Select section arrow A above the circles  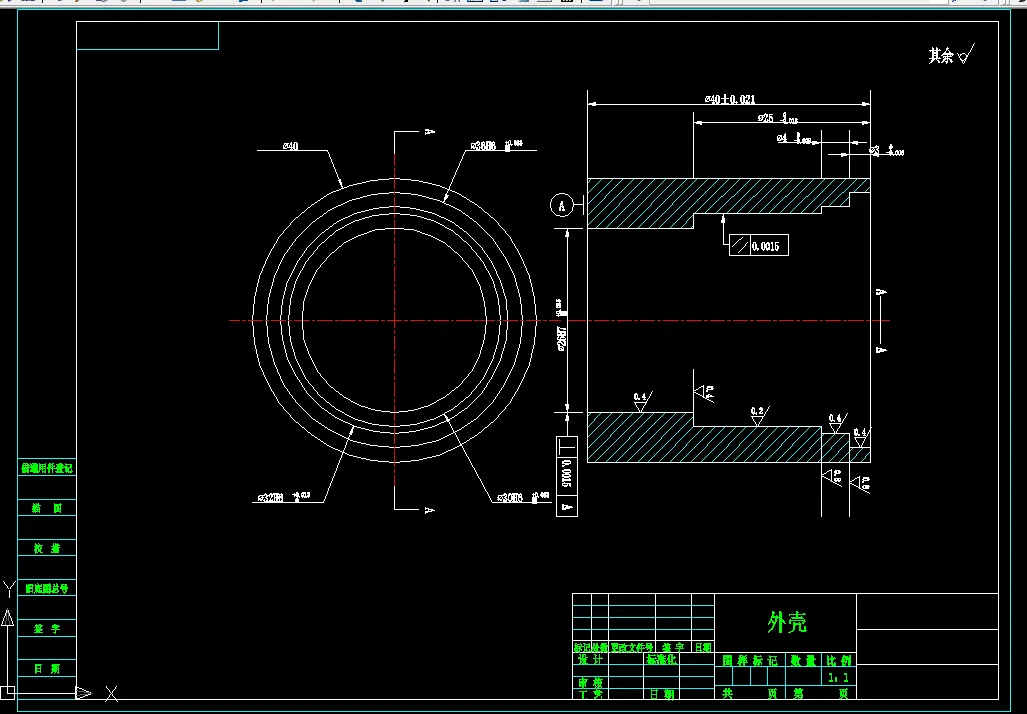coord(430,132)
